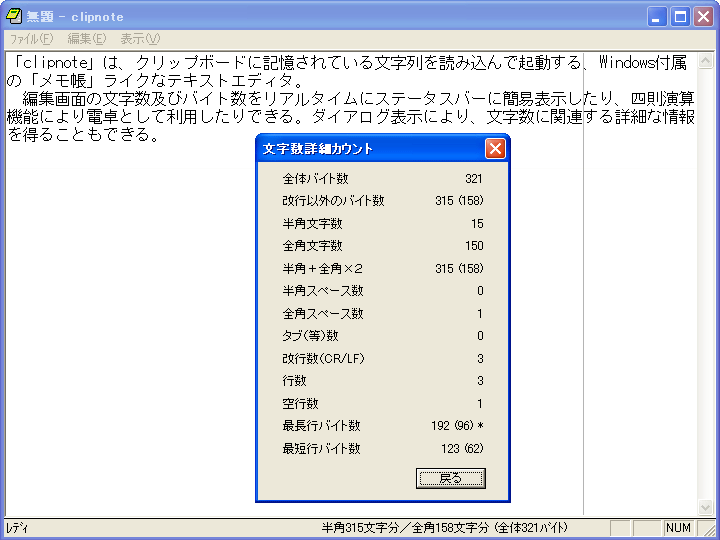Click the 全角文字数 value 150

tap(474, 246)
